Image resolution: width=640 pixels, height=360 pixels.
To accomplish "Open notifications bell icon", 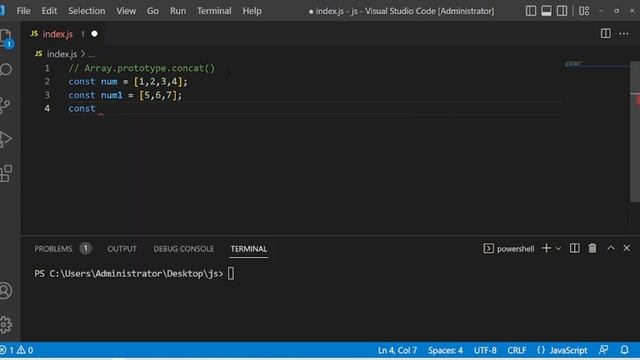I will pos(624,350).
